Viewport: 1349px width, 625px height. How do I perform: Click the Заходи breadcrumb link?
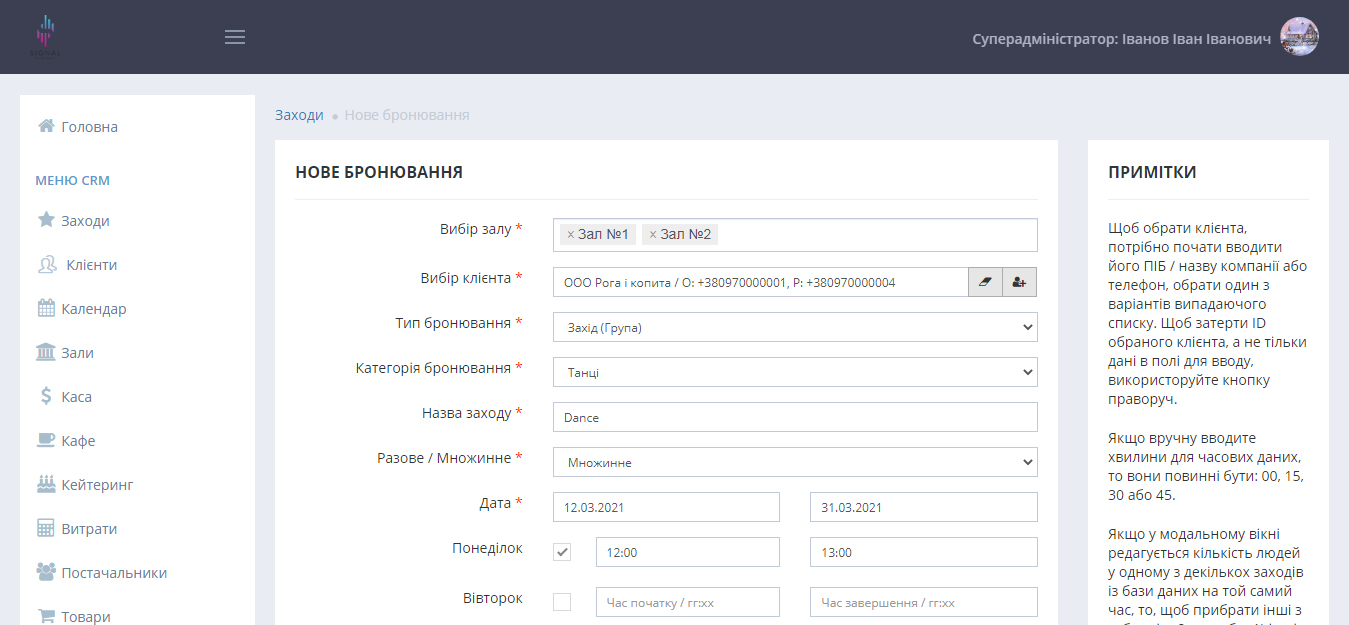tap(299, 115)
